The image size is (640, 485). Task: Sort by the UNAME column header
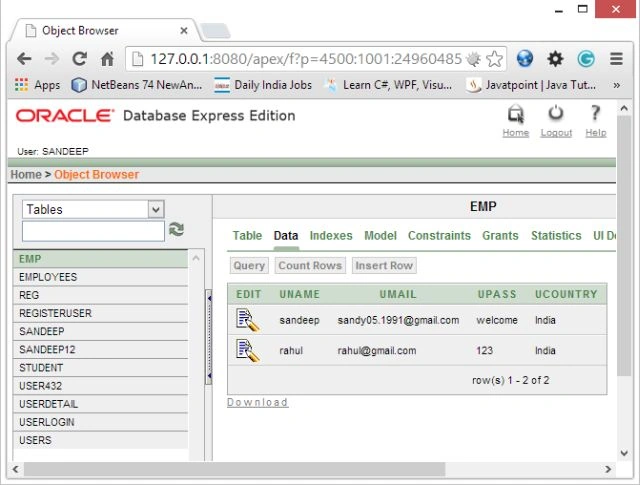tap(300, 294)
